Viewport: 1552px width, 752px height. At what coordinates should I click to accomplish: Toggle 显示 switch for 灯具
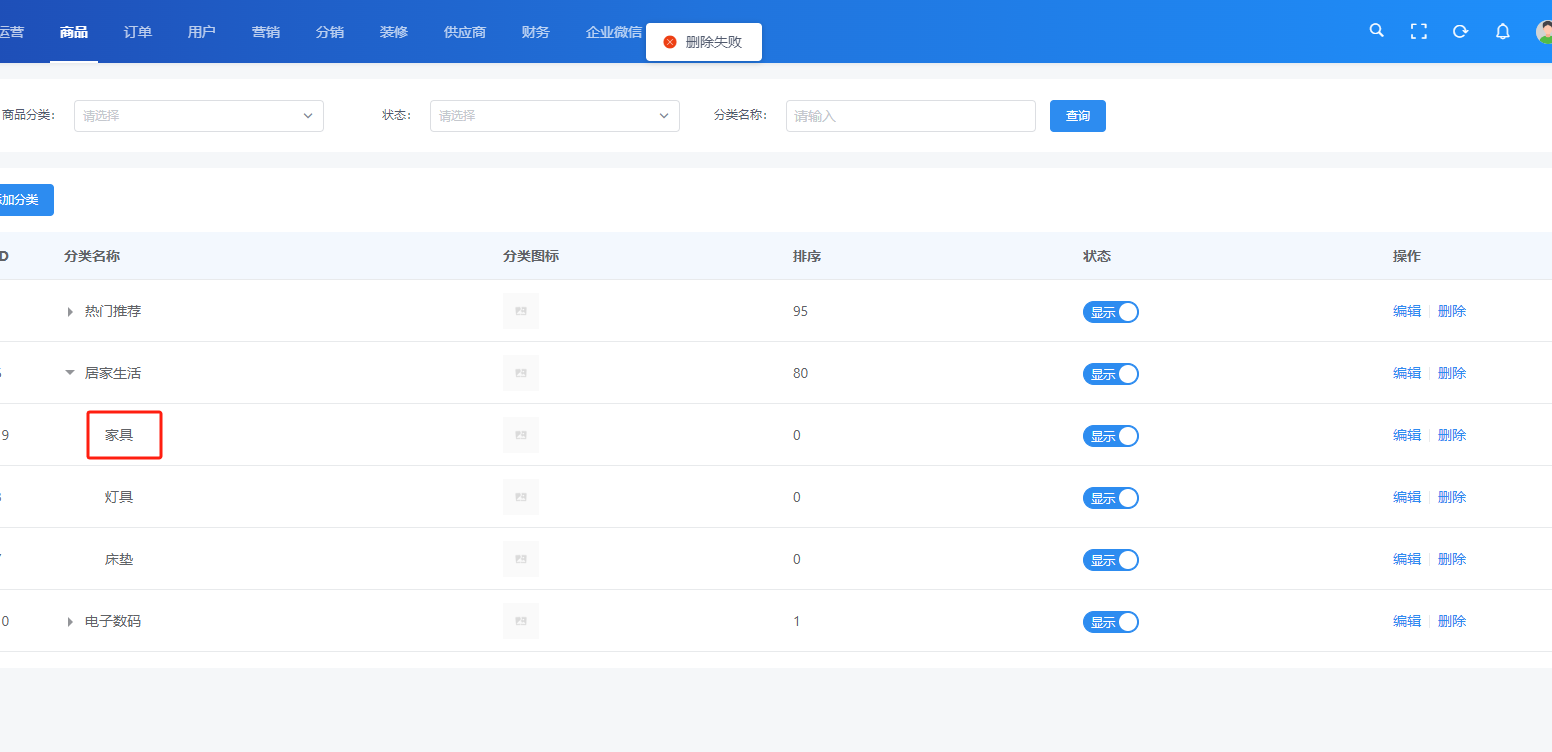pyautogui.click(x=1111, y=498)
